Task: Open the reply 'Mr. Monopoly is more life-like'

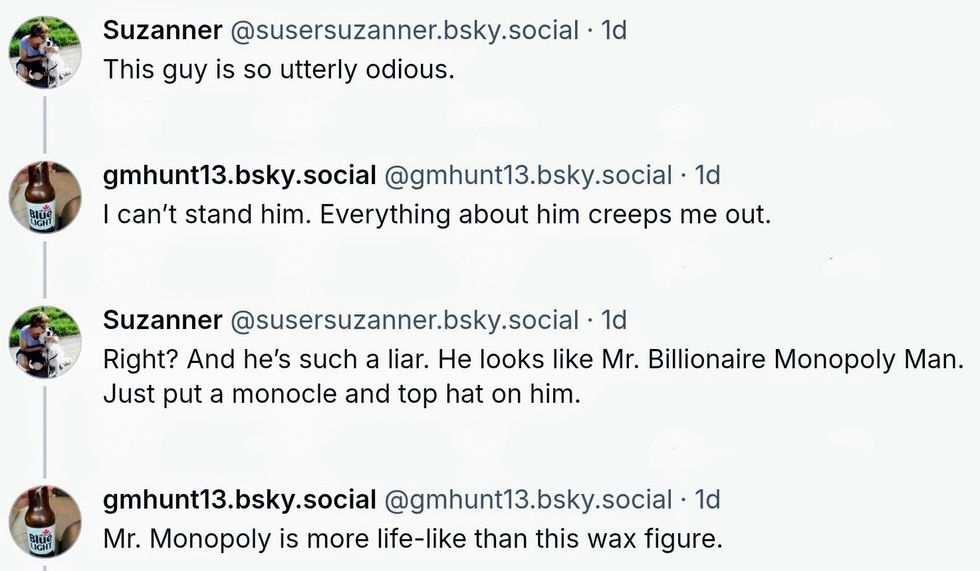Action: click(412, 540)
